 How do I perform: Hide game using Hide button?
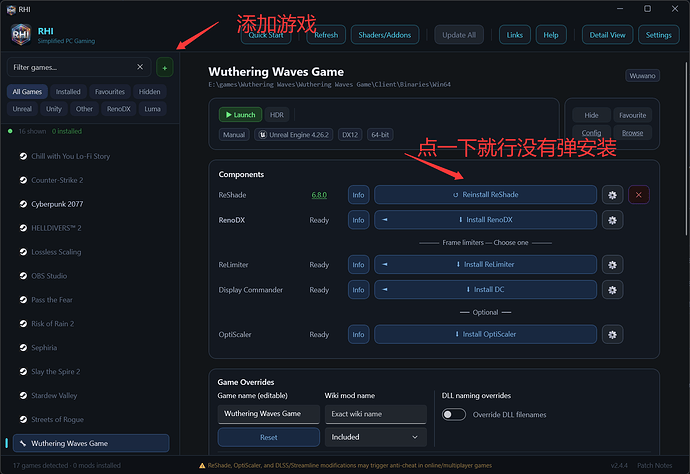[x=591, y=115]
